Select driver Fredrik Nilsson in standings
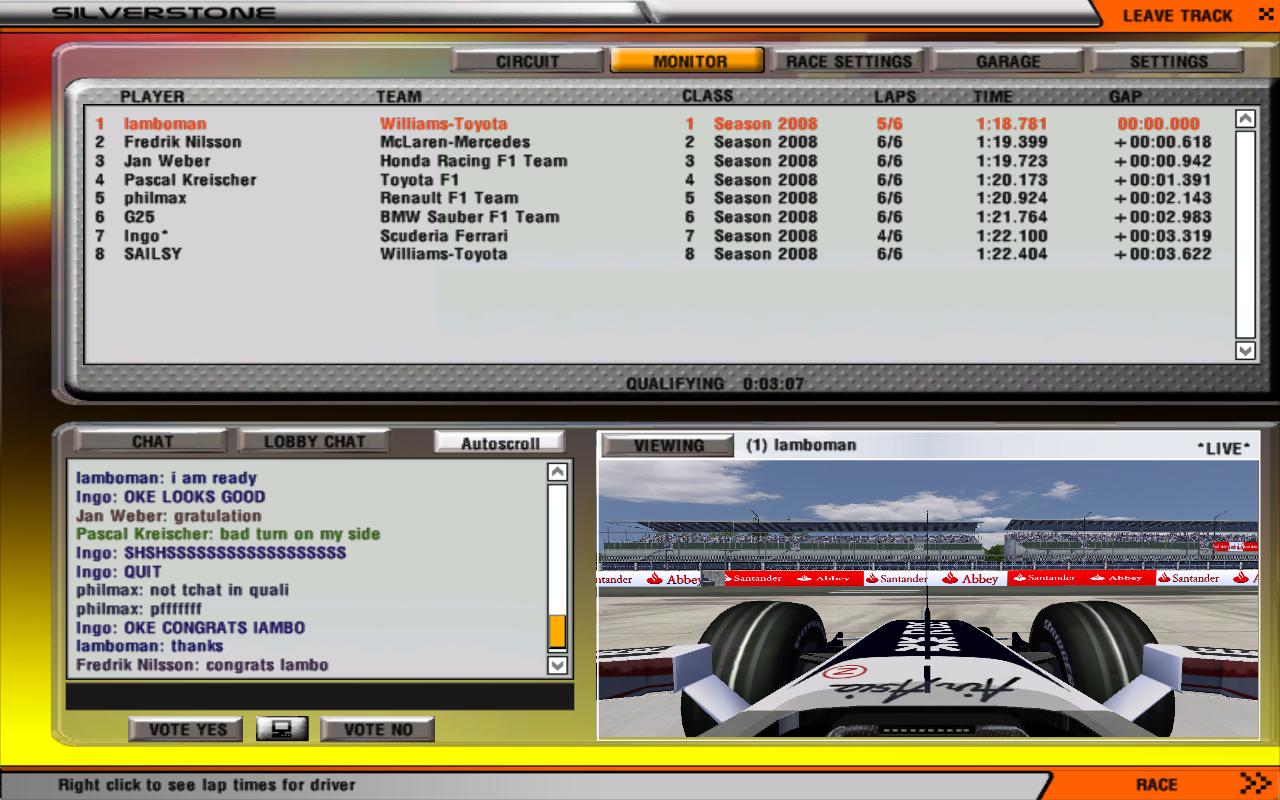 (182, 142)
